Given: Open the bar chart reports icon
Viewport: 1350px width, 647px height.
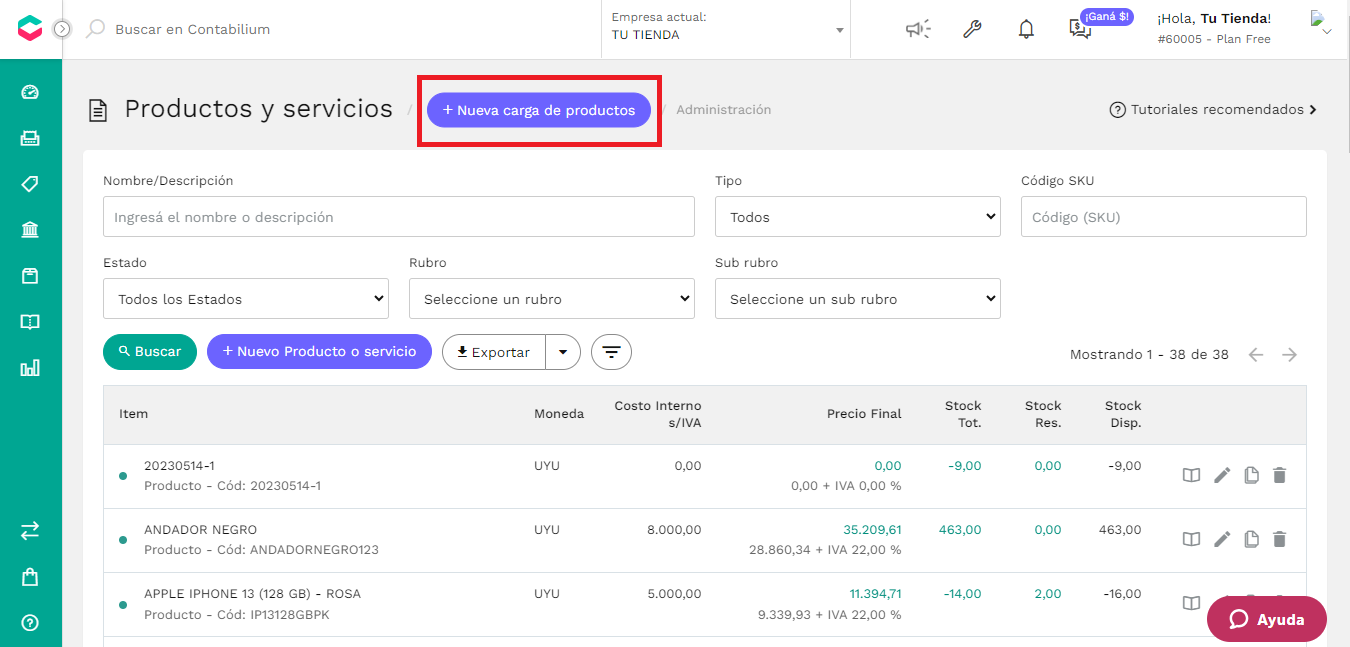Looking at the screenshot, I should point(30,368).
